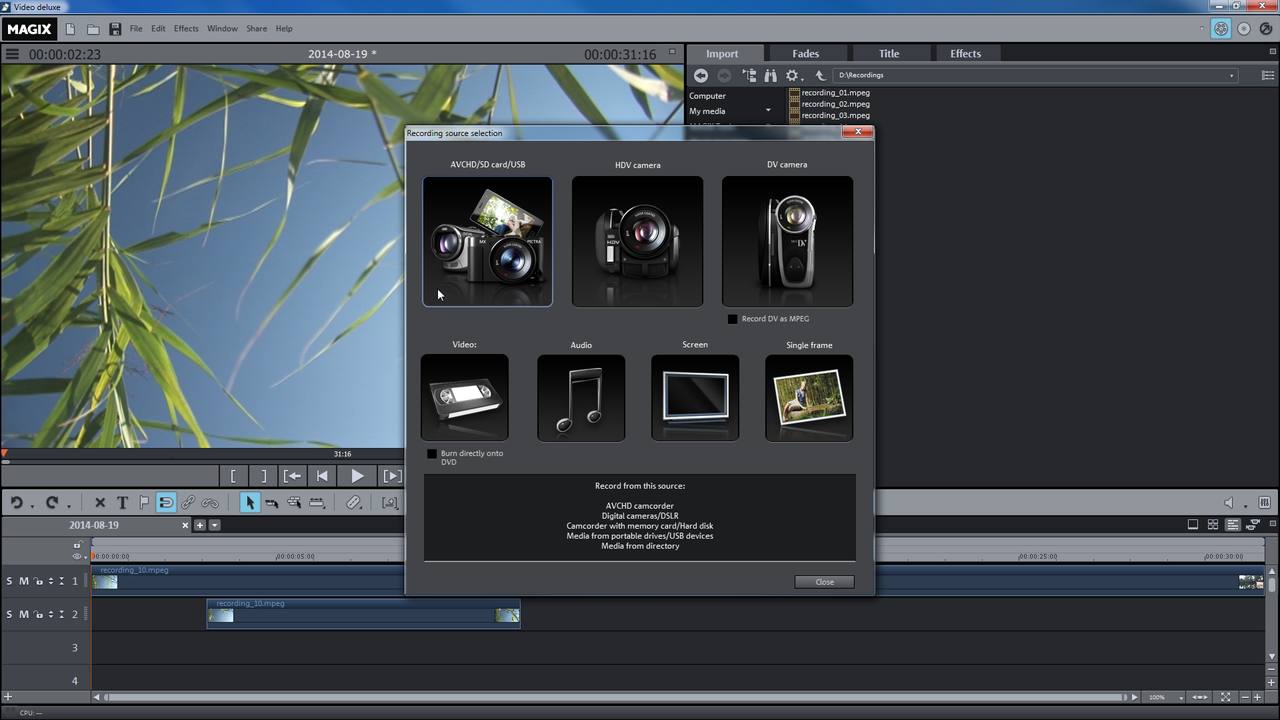This screenshot has height=720, width=1280.
Task: Click the Title text tool icon
Action: (123, 503)
